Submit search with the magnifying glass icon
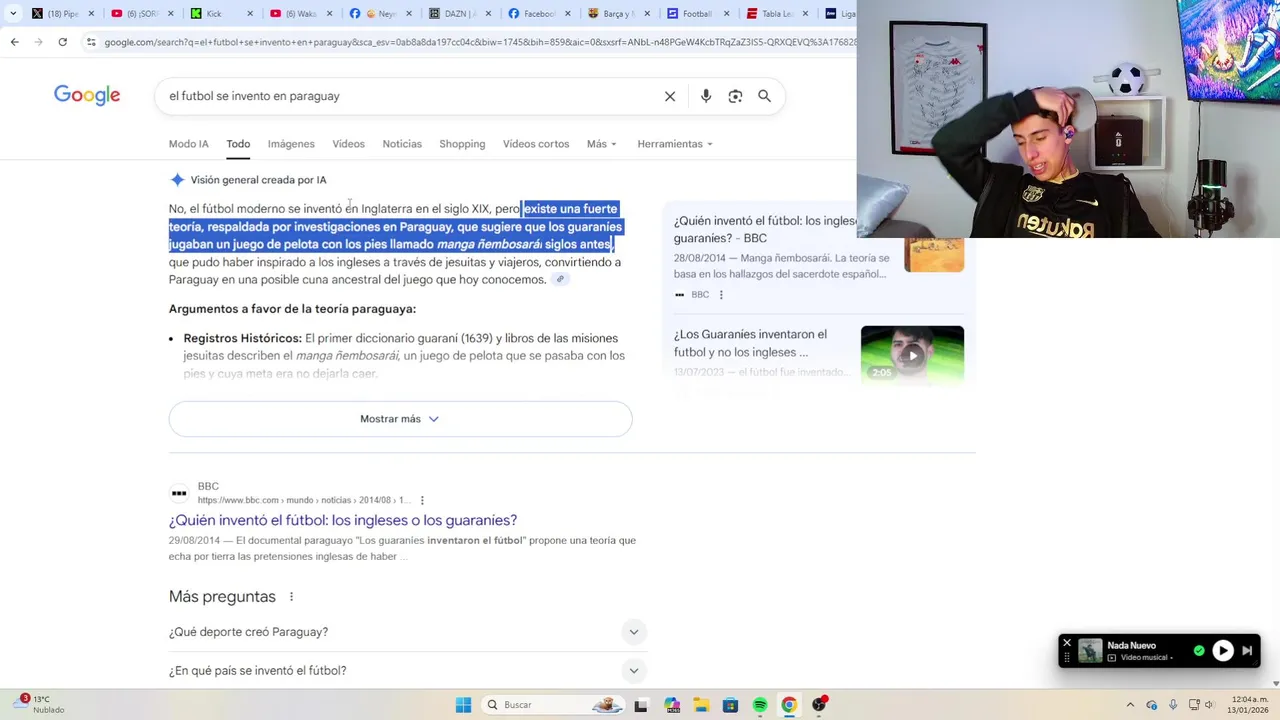1280x720 pixels. [764, 96]
